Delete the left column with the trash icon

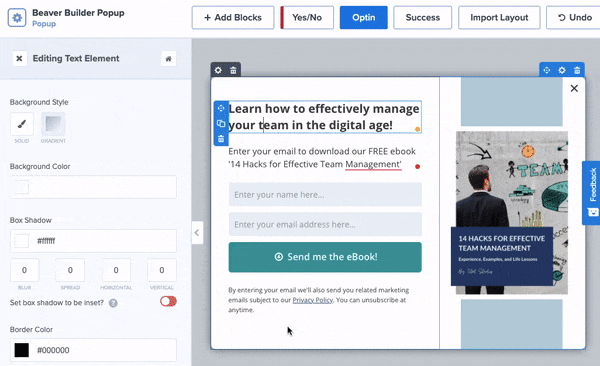click(233, 70)
